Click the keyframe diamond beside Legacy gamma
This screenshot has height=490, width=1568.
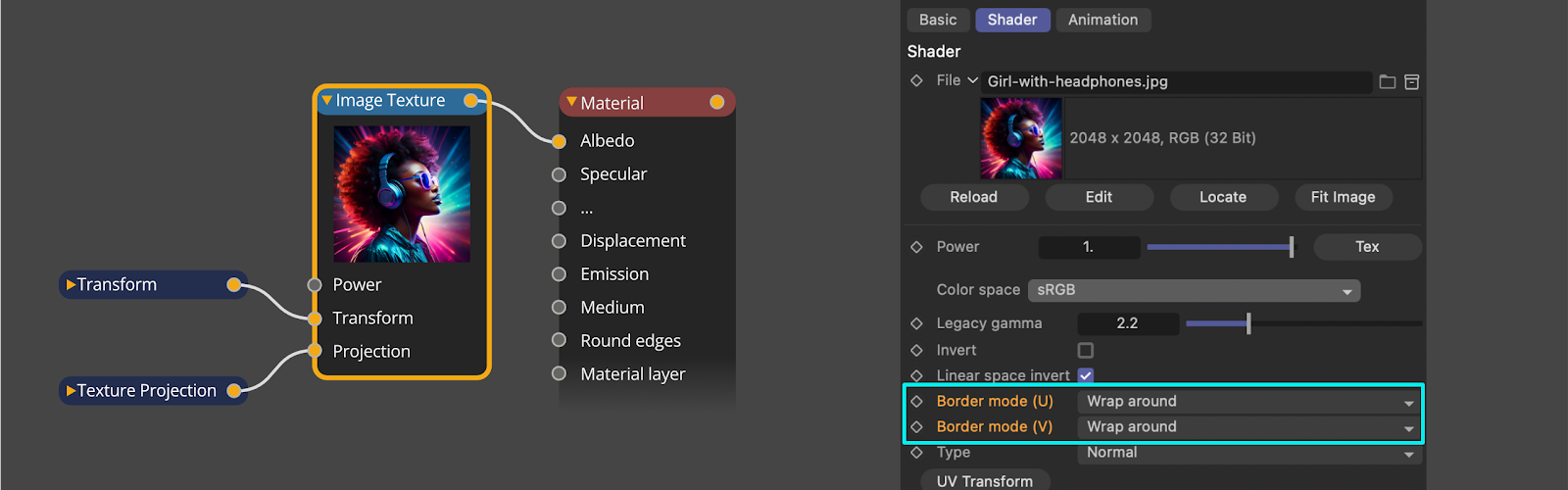(916, 323)
